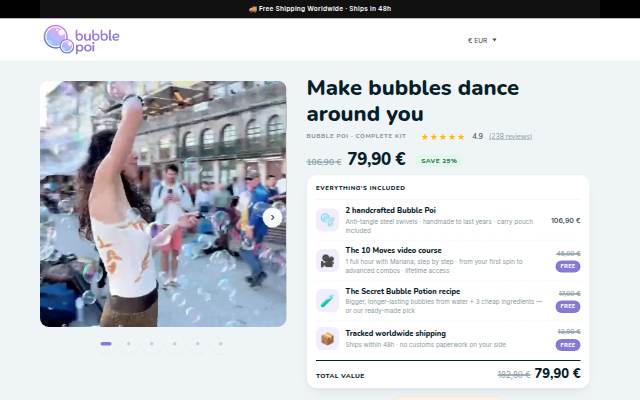Jump to the sixth carousel dot
640x400 pixels.
pyautogui.click(x=221, y=344)
